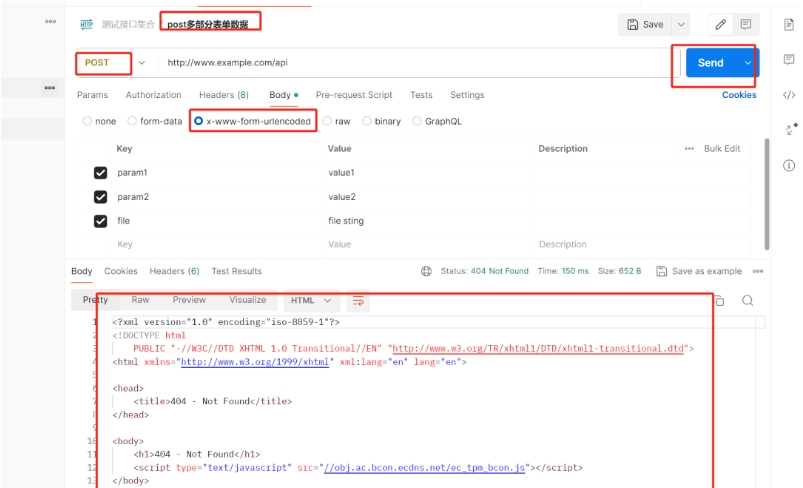Open the documentation icon in right sidebar

coord(789,24)
